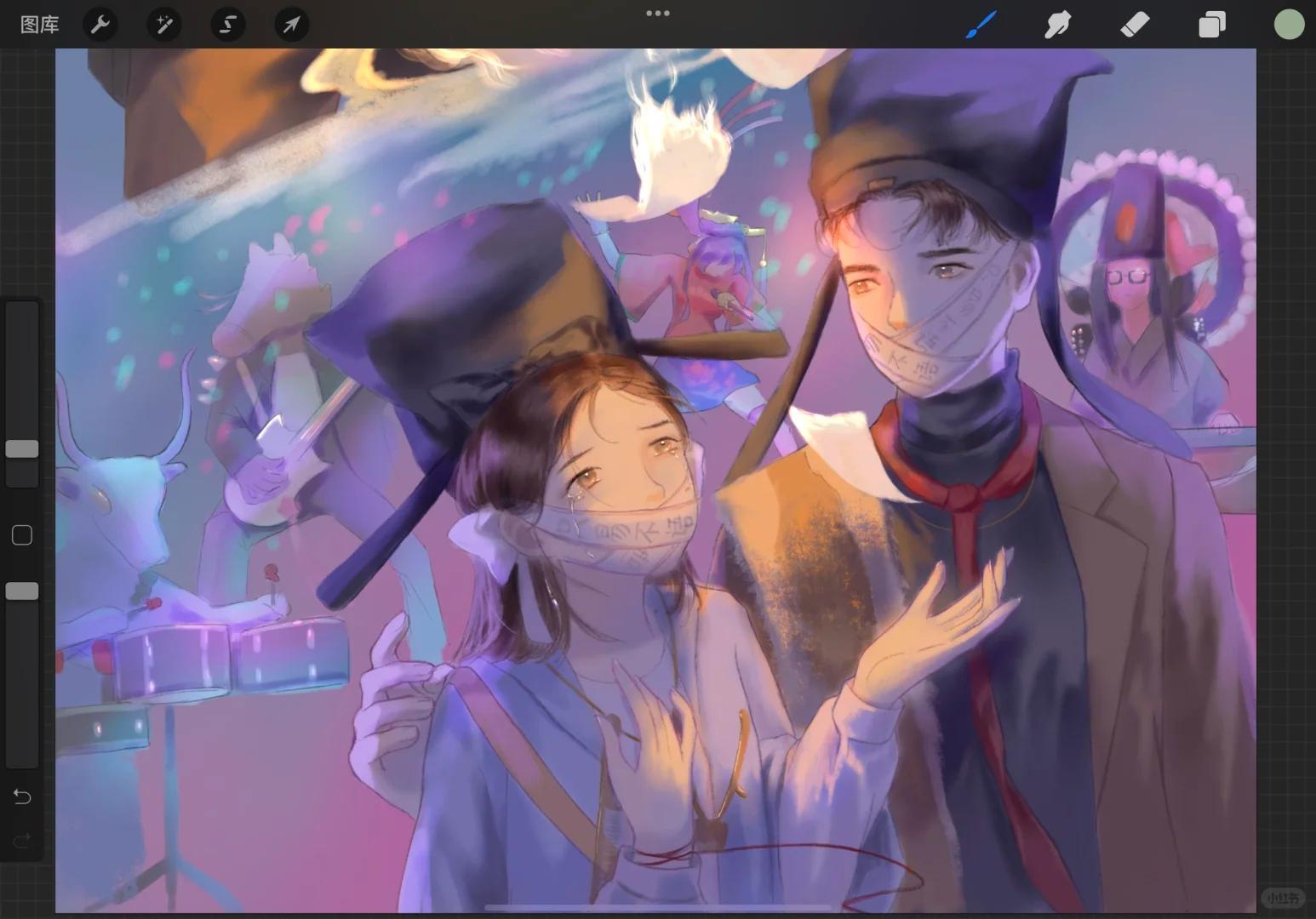Choose the Eraser tool
Viewport: 1316px width, 919px height.
pyautogui.click(x=1135, y=25)
